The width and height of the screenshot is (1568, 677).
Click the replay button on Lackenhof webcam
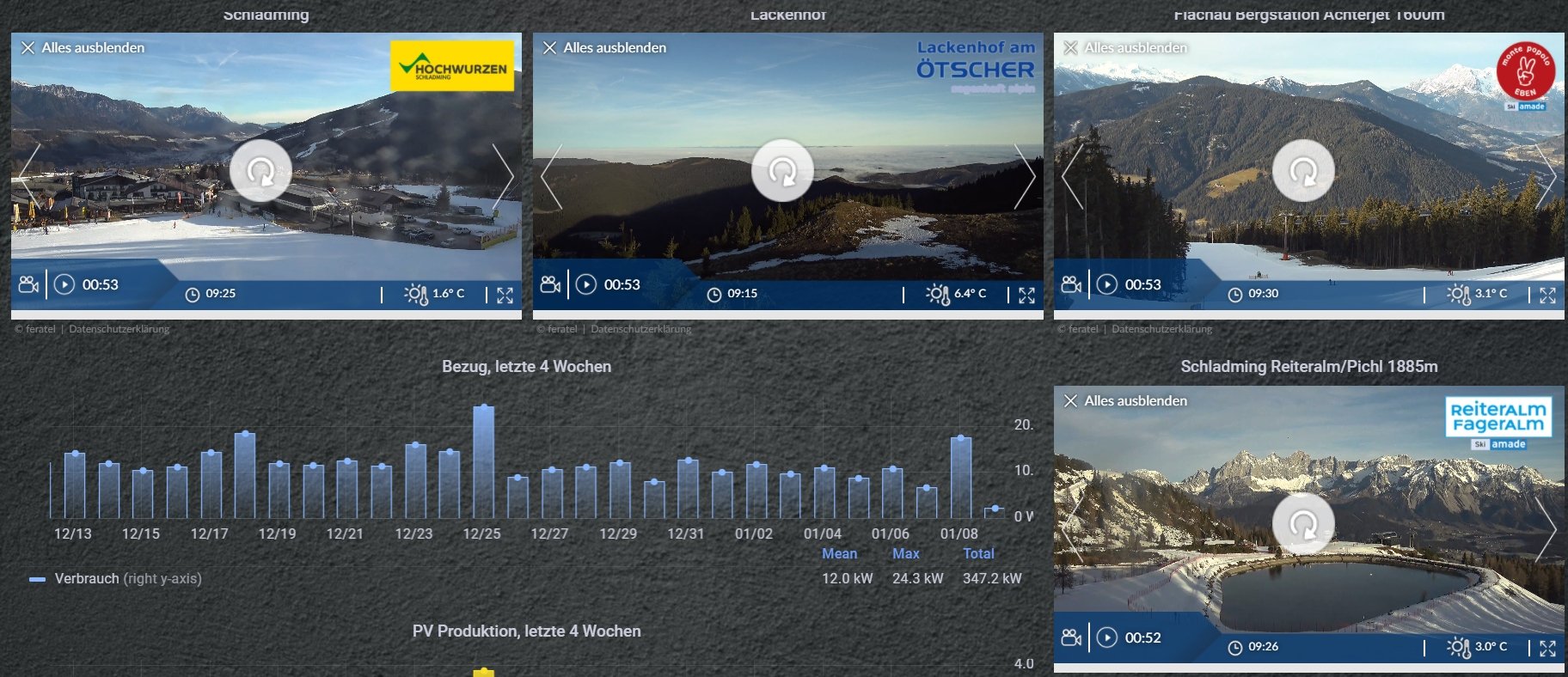tap(781, 171)
